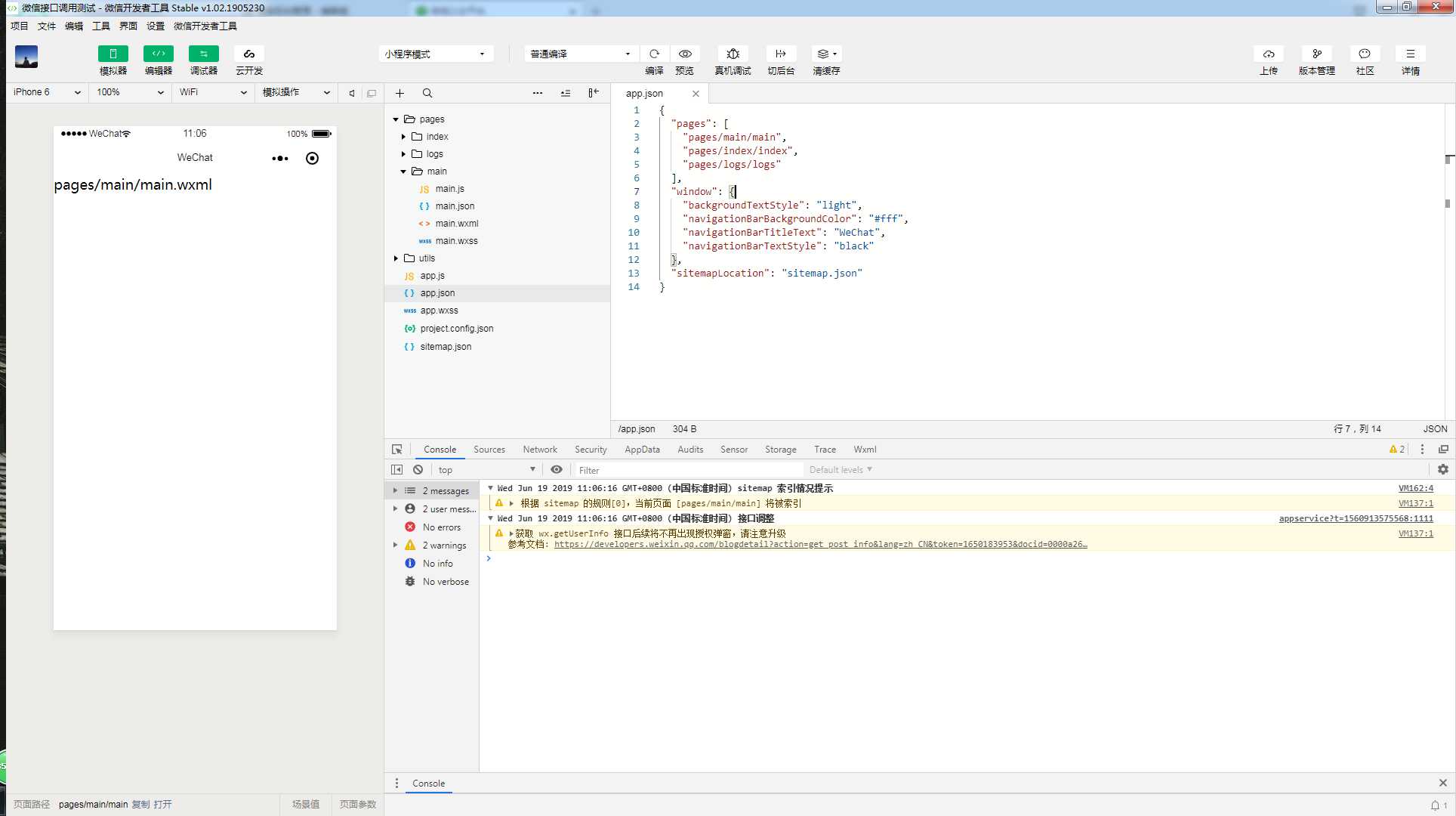Open the 社区 community icon

pos(1365,54)
